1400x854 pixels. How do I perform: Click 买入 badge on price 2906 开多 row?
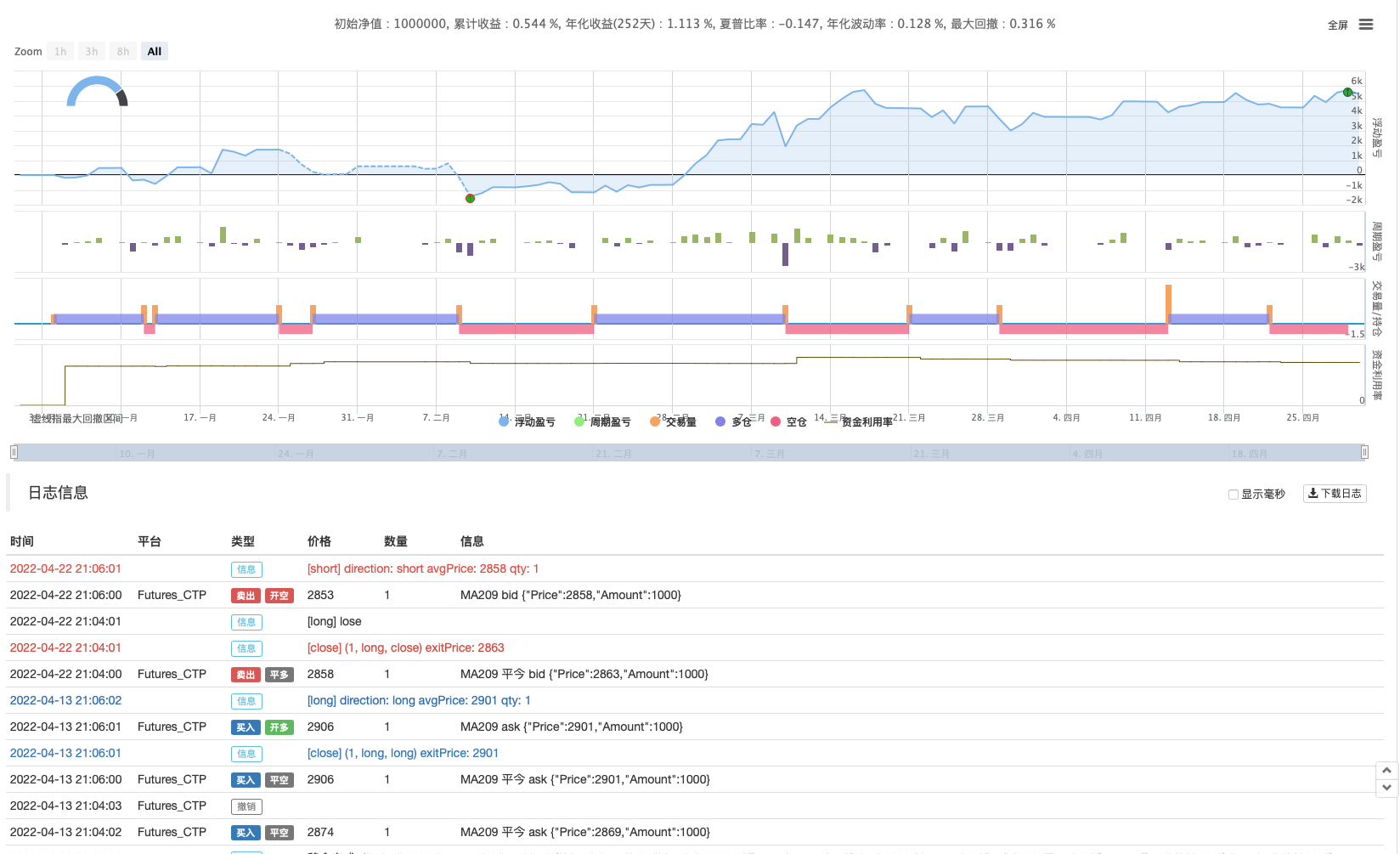[246, 727]
